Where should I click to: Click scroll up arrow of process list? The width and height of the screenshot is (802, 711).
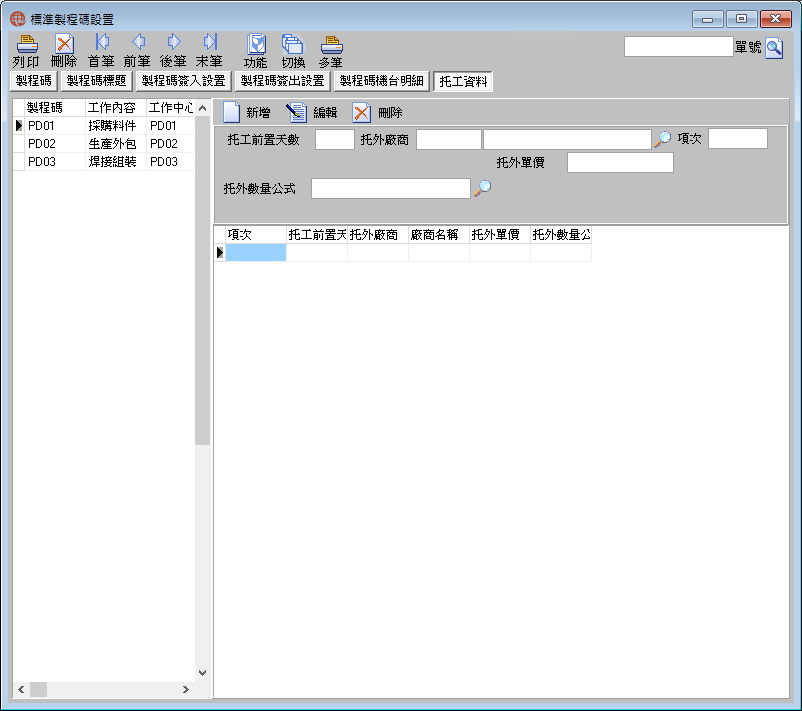tap(203, 108)
